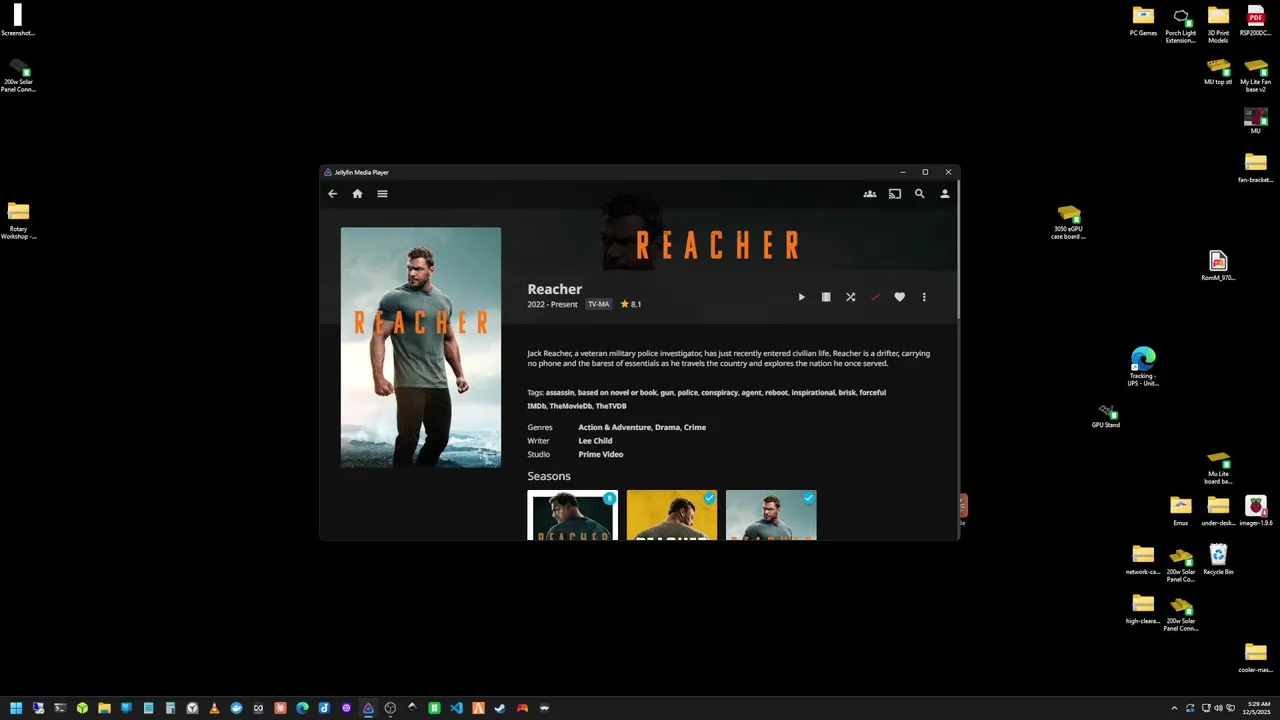Select the Emus desktop folder
This screenshot has height=720, width=1280.
1181,510
